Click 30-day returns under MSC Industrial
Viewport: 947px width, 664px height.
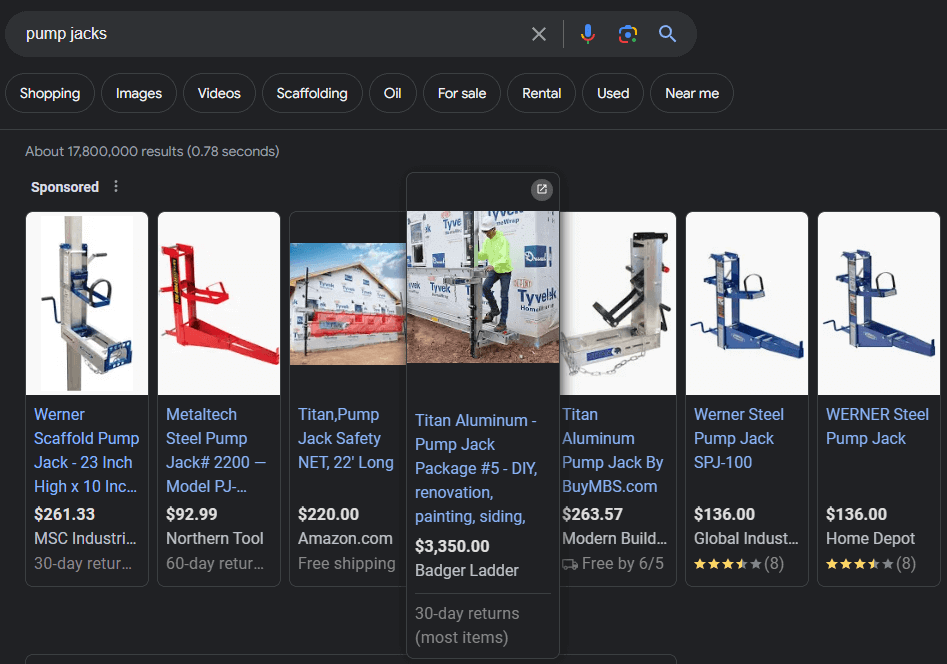pyautogui.click(x=83, y=564)
